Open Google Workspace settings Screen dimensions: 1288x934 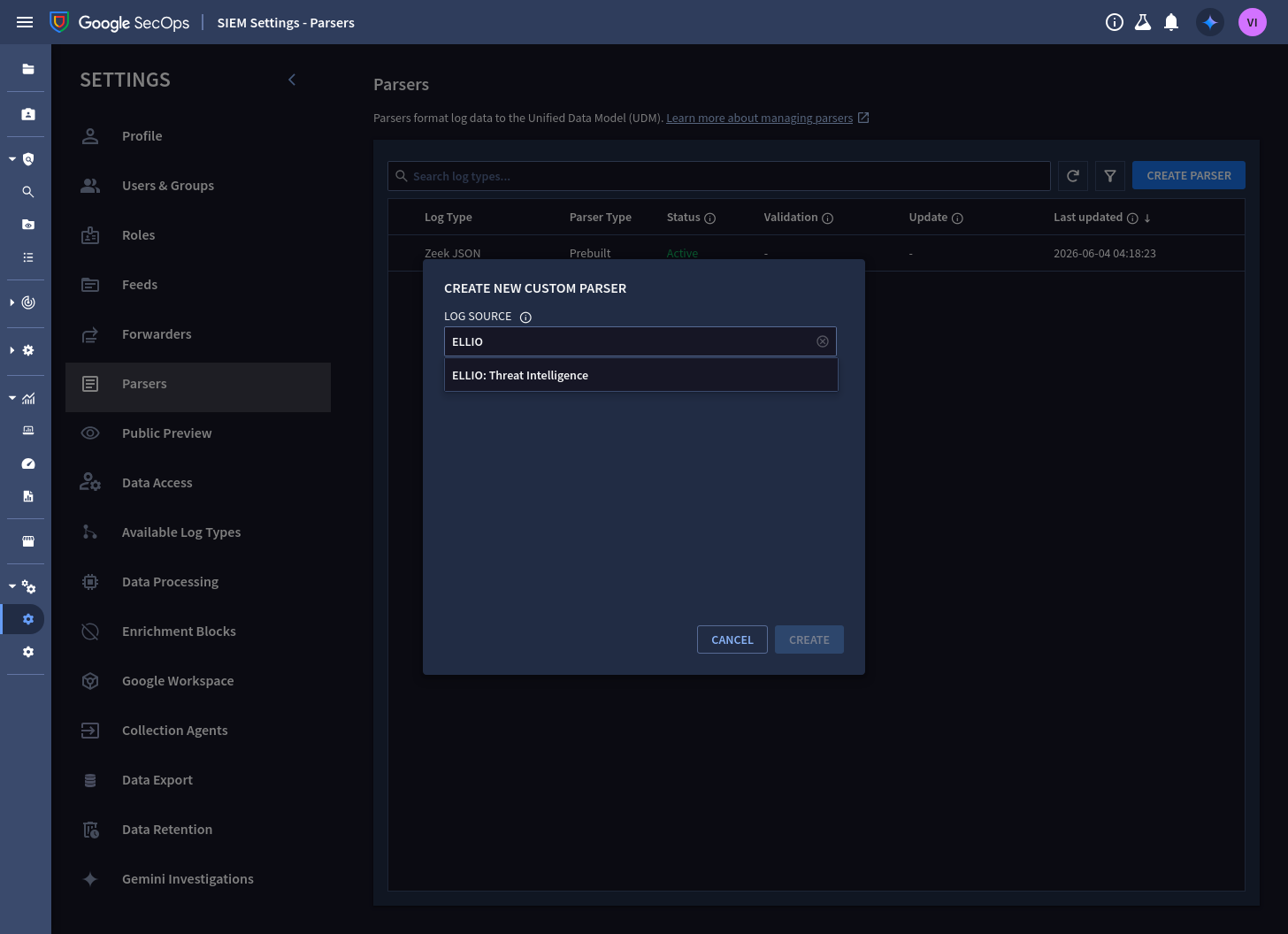point(198,681)
